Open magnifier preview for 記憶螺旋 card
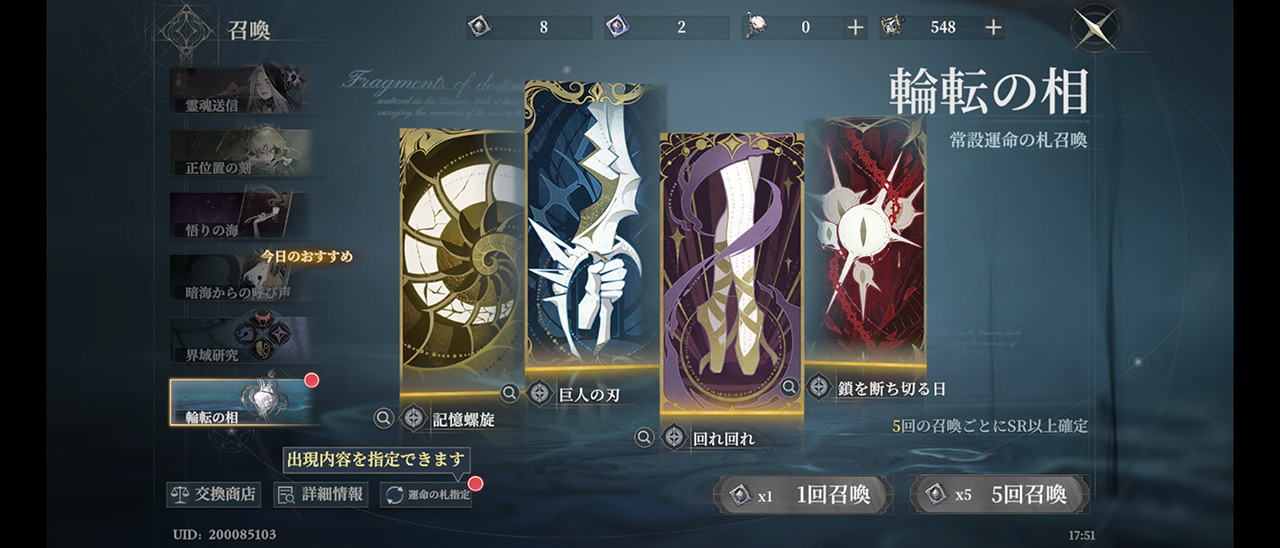The height and width of the screenshot is (548, 1280). pos(384,418)
